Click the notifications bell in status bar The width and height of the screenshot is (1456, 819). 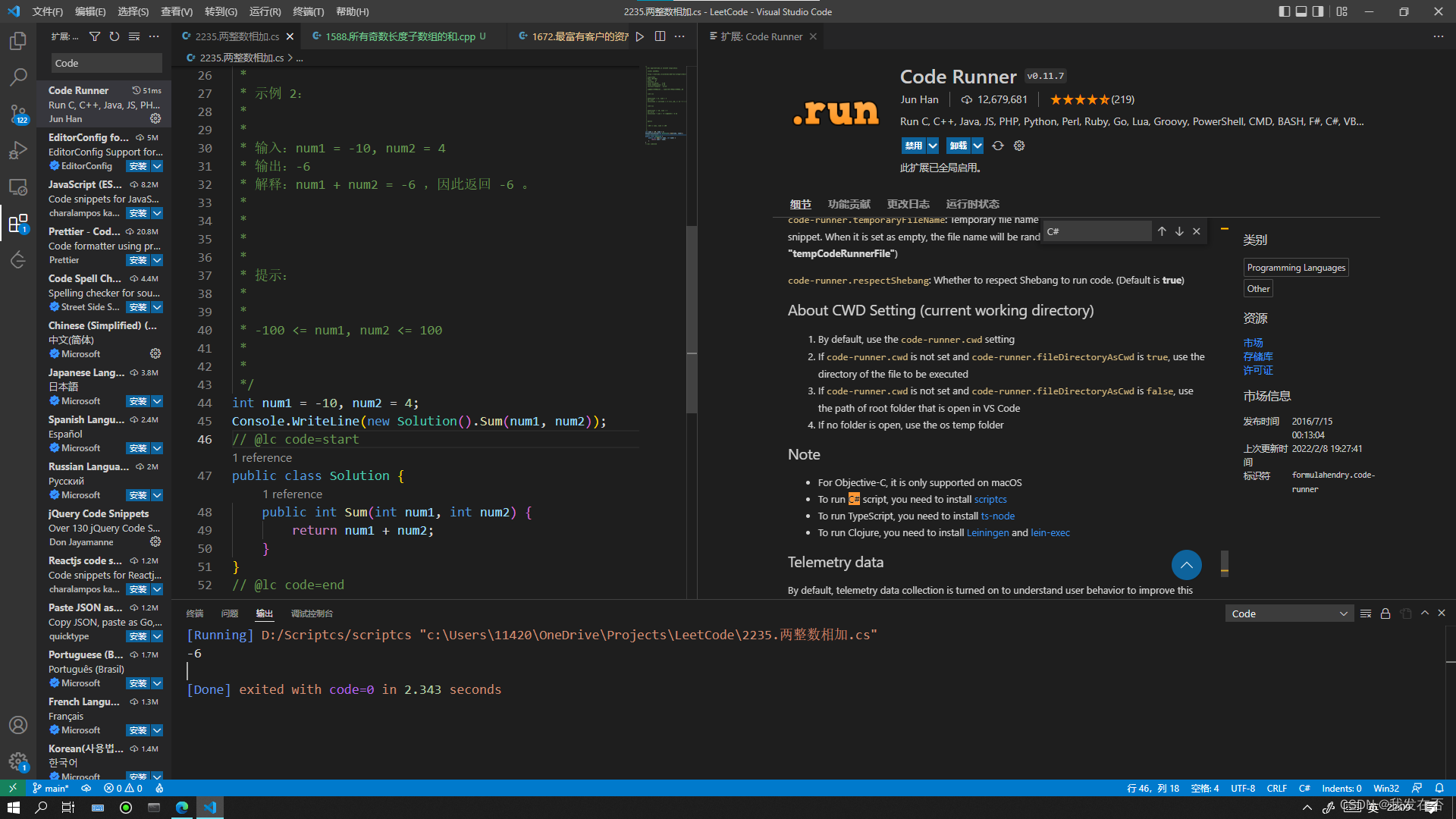click(x=1439, y=788)
